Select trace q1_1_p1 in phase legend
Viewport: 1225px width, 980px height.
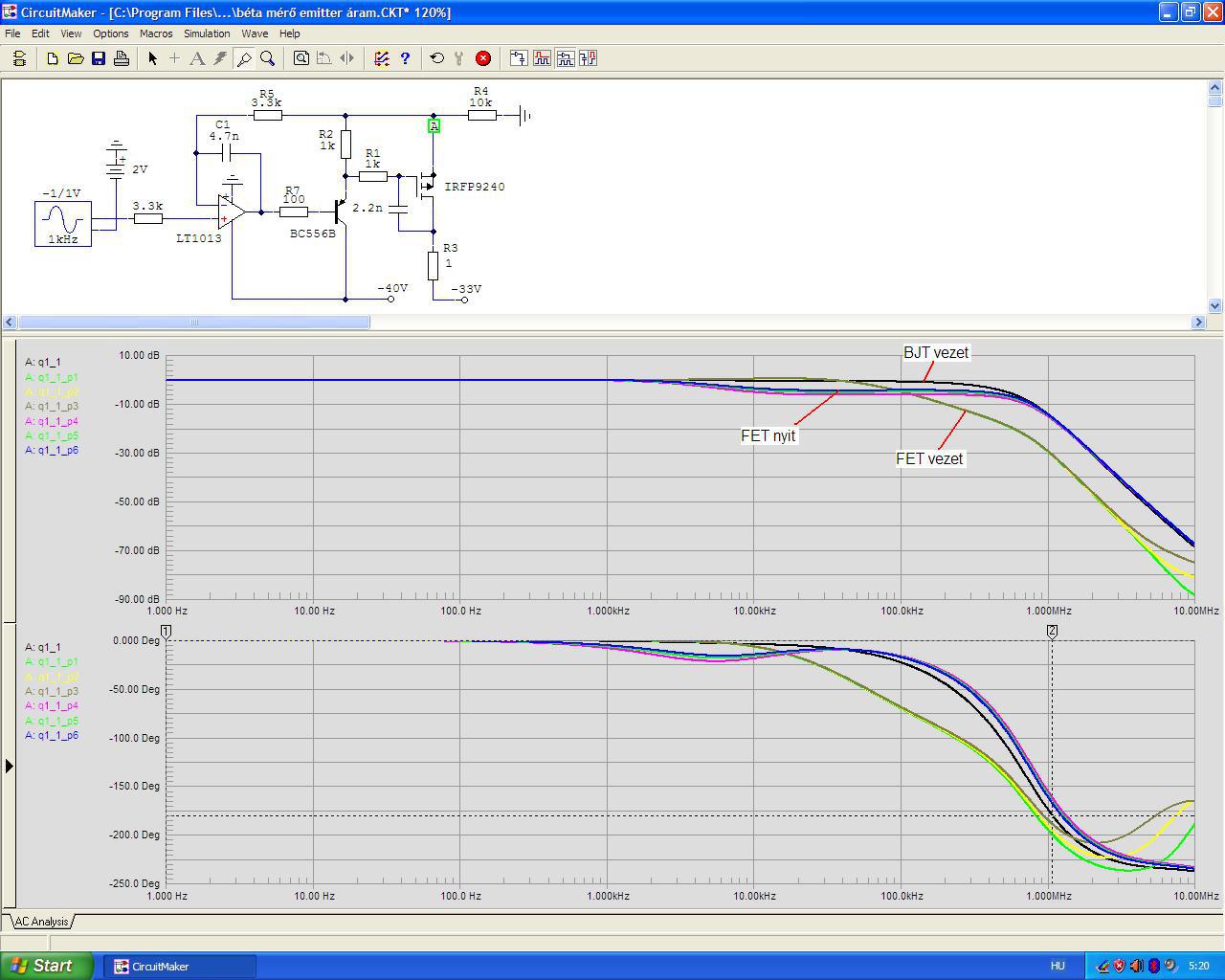[x=52, y=662]
